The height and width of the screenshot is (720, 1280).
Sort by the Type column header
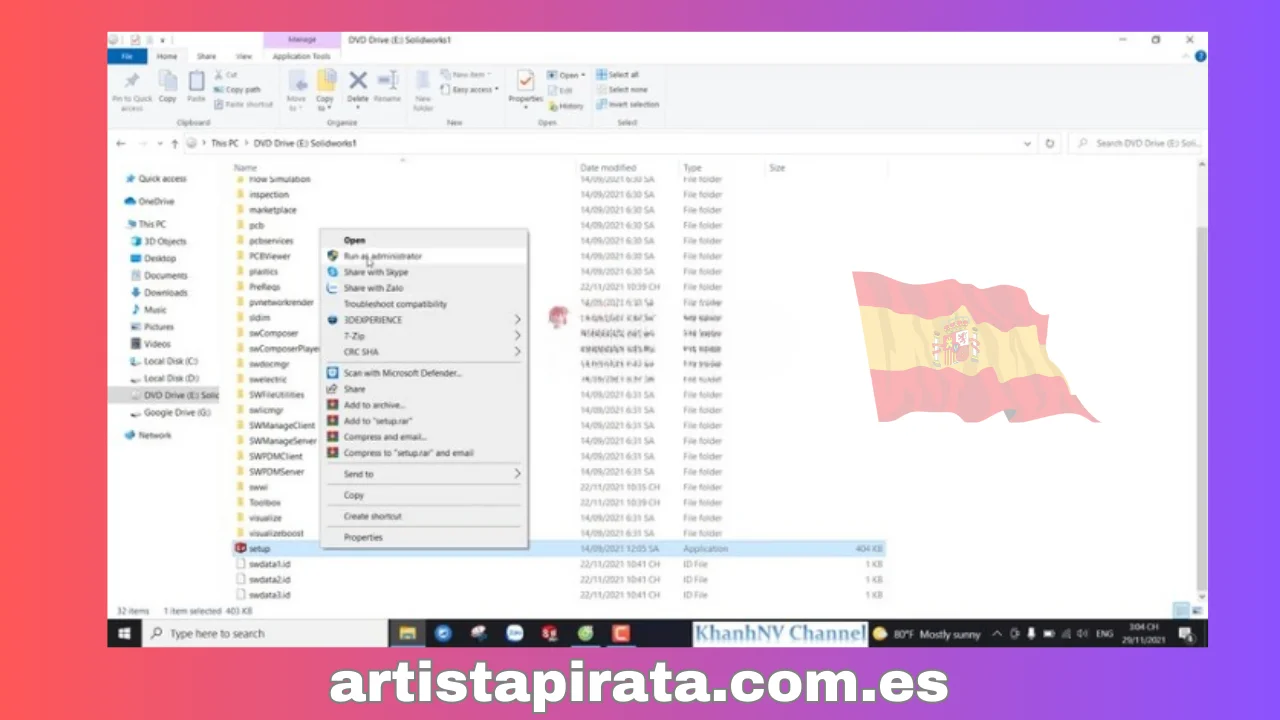click(692, 168)
